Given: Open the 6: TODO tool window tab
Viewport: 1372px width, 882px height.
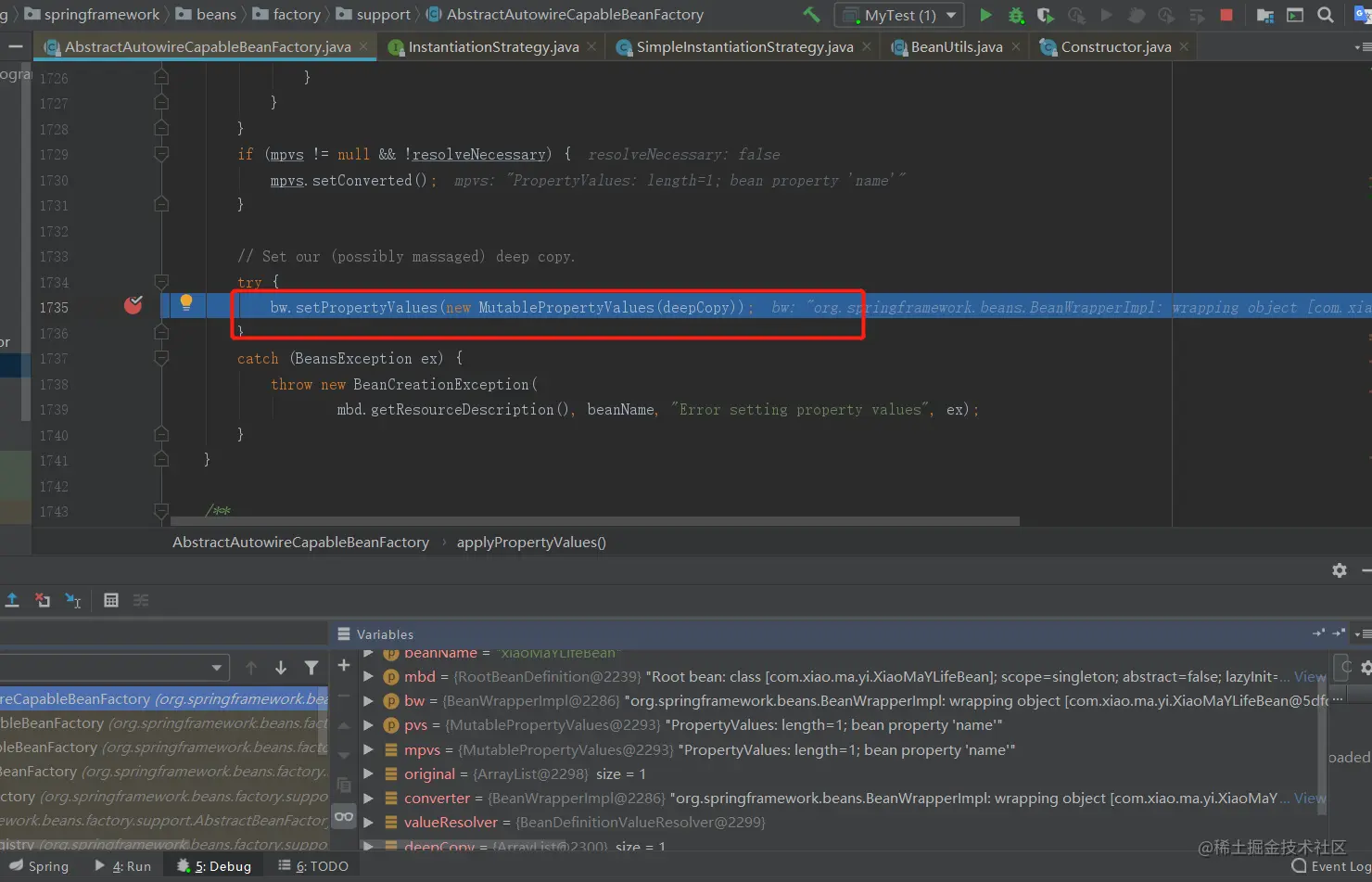Looking at the screenshot, I should (x=313, y=866).
